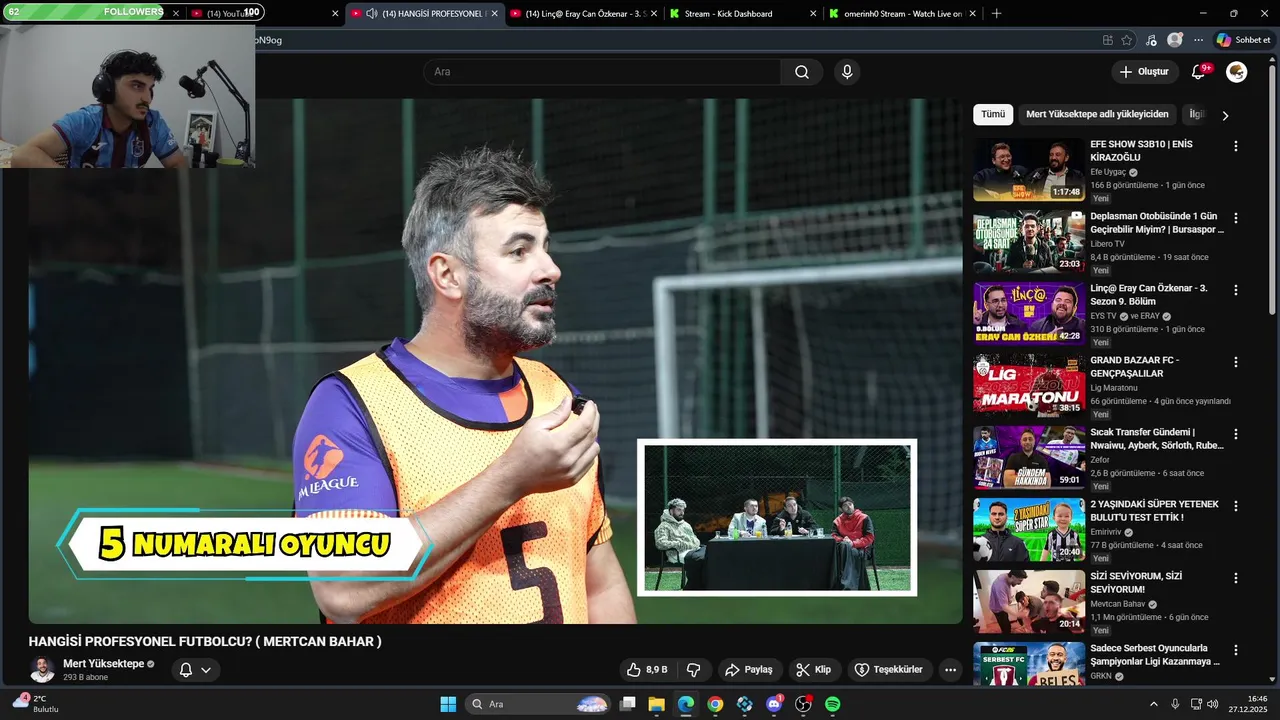
Task: Click the YouTube search magnifier button
Action: click(x=802, y=72)
